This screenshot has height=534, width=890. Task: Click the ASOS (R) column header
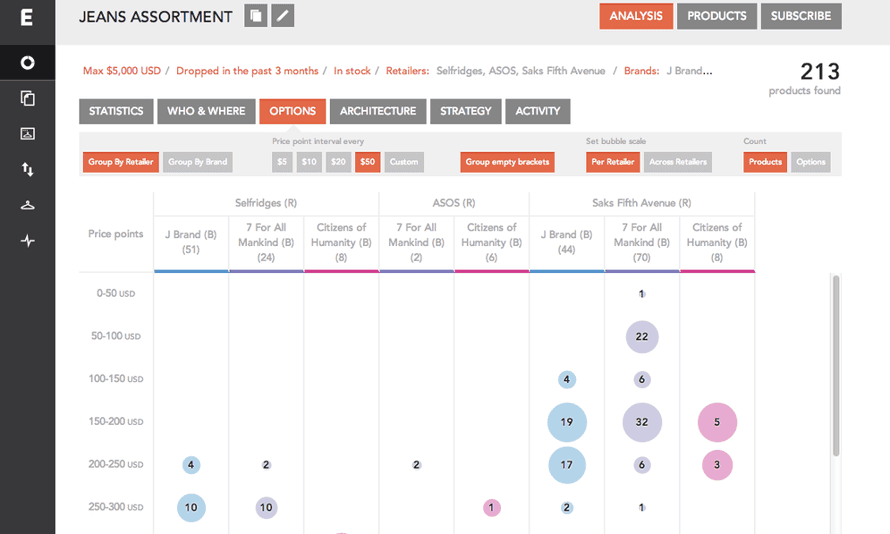point(454,203)
